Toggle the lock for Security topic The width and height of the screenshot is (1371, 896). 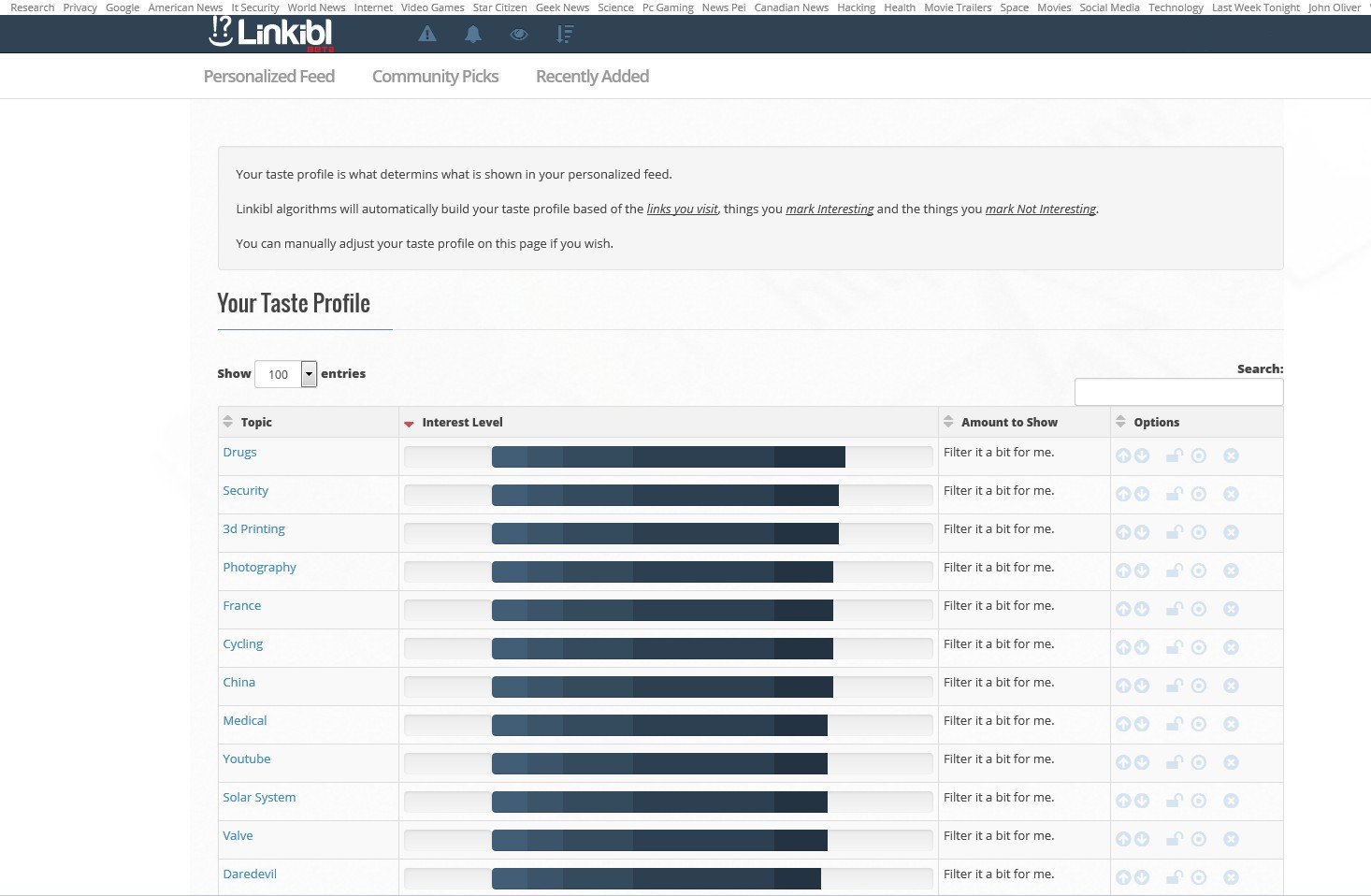(x=1175, y=494)
